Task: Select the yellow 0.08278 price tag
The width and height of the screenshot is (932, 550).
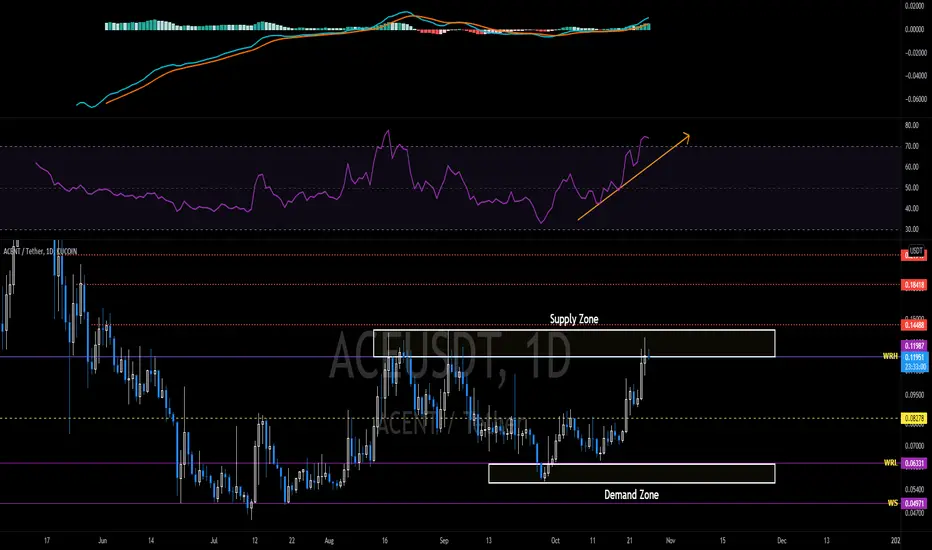Action: (915, 419)
